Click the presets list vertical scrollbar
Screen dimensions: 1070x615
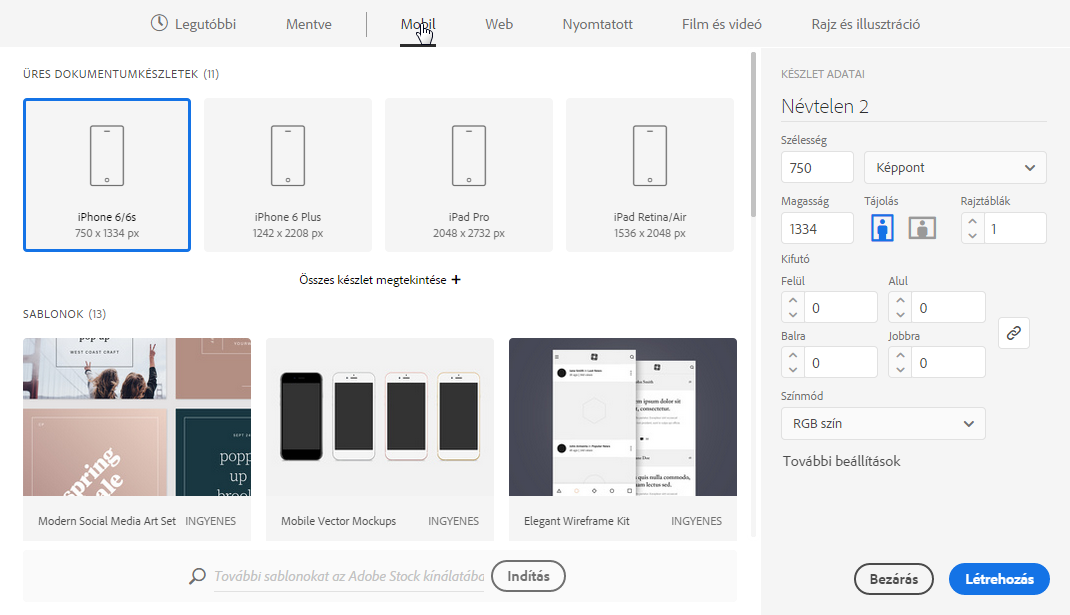click(753, 134)
